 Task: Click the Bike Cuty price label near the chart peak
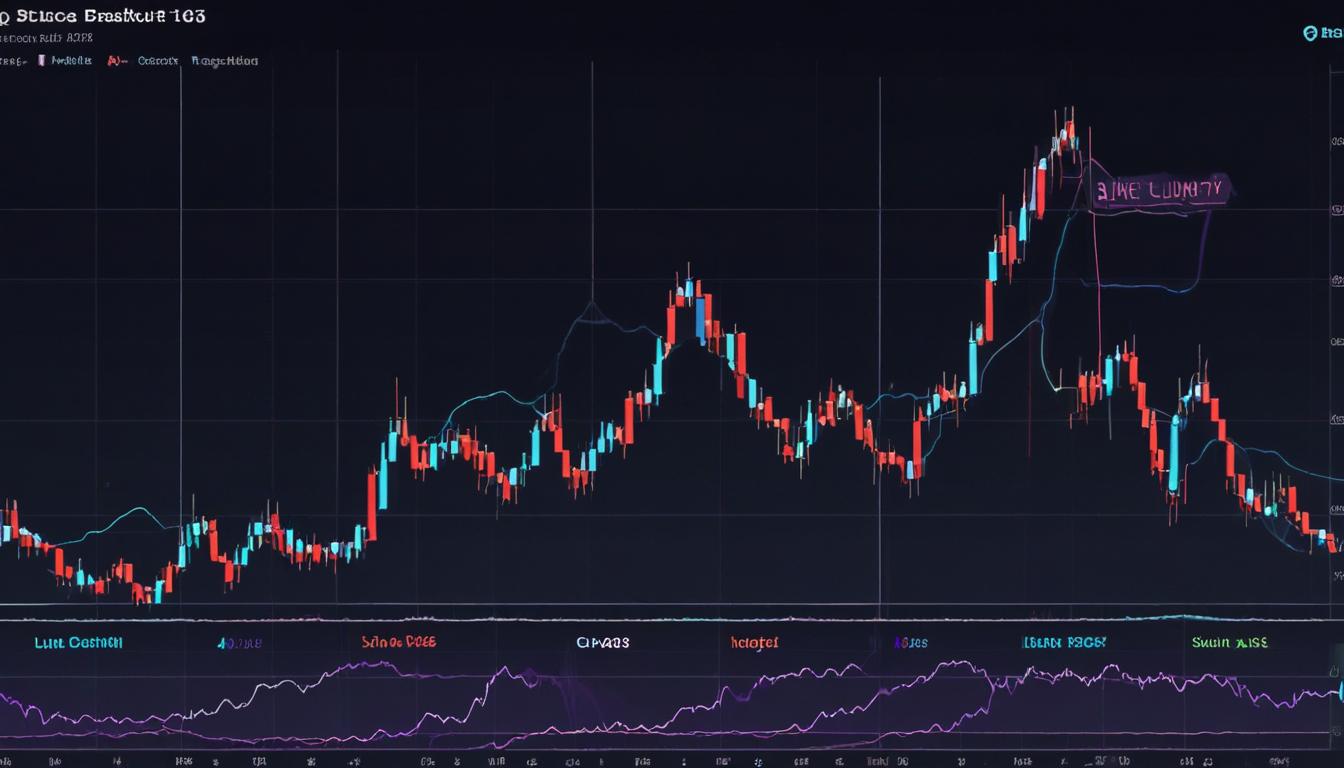[1160, 188]
